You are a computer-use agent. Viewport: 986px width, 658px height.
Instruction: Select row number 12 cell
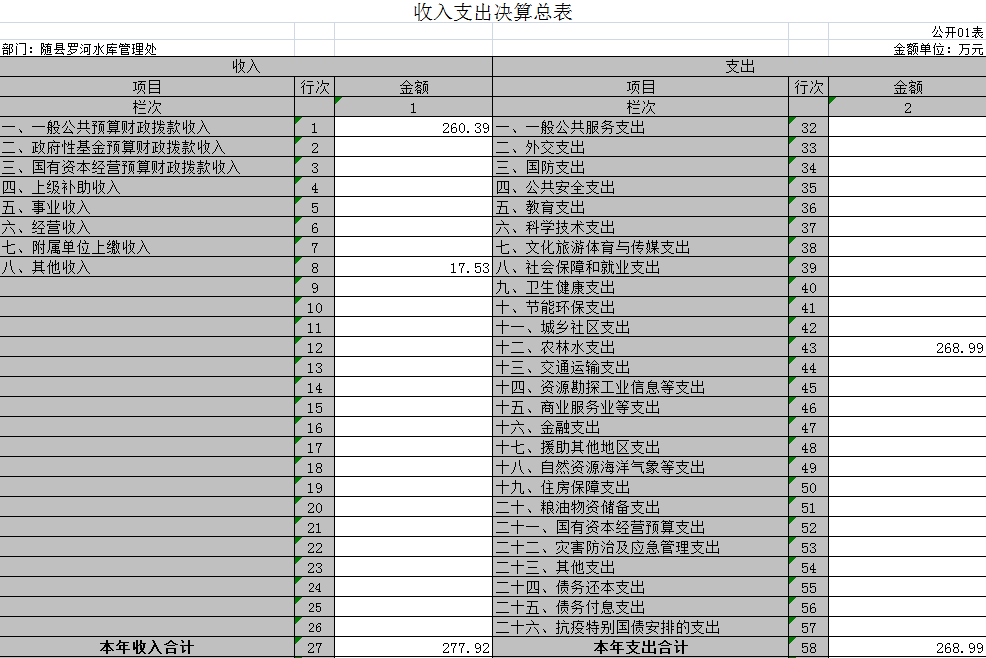coord(314,348)
